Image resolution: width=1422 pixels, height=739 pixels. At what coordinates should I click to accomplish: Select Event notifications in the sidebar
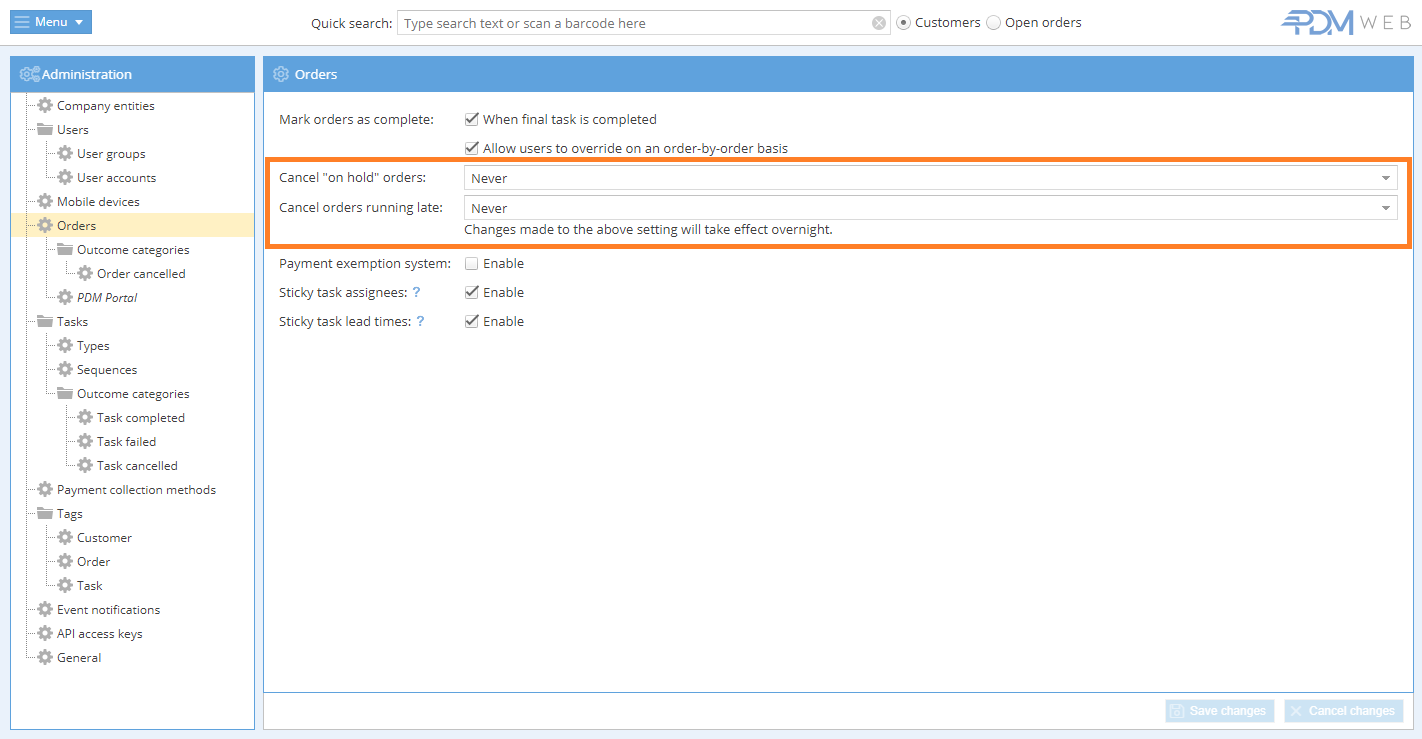[108, 610]
